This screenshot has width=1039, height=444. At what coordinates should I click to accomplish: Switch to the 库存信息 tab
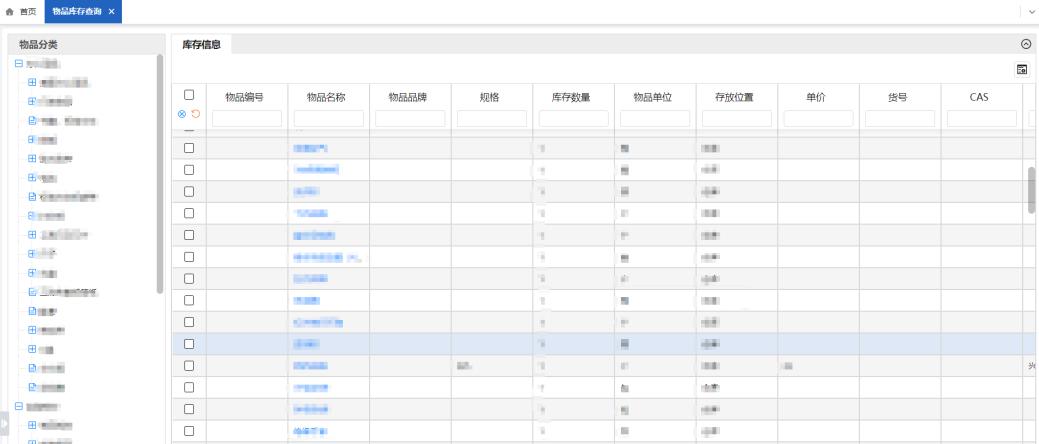point(201,44)
